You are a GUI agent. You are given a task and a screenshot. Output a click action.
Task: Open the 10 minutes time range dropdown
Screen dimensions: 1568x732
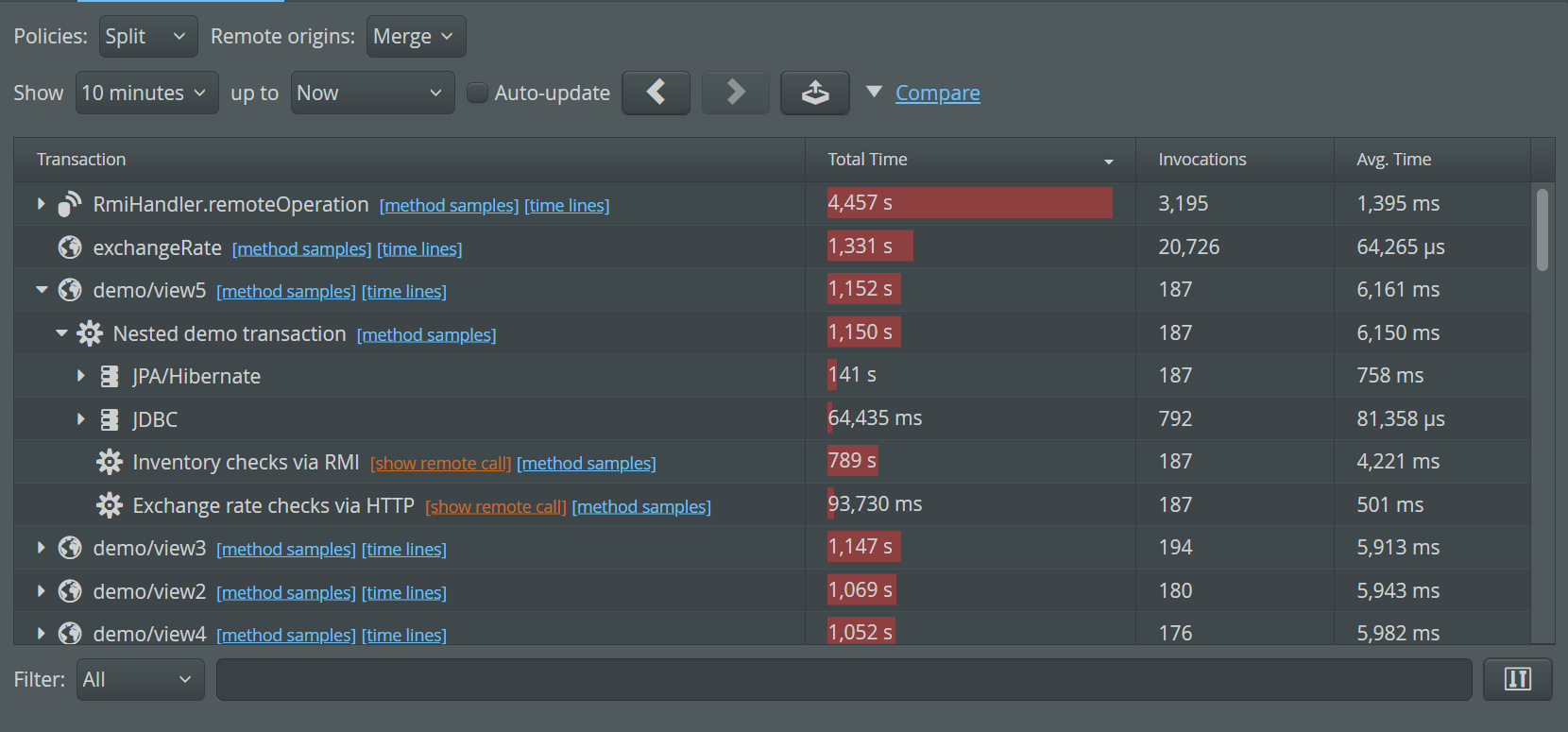tap(146, 93)
